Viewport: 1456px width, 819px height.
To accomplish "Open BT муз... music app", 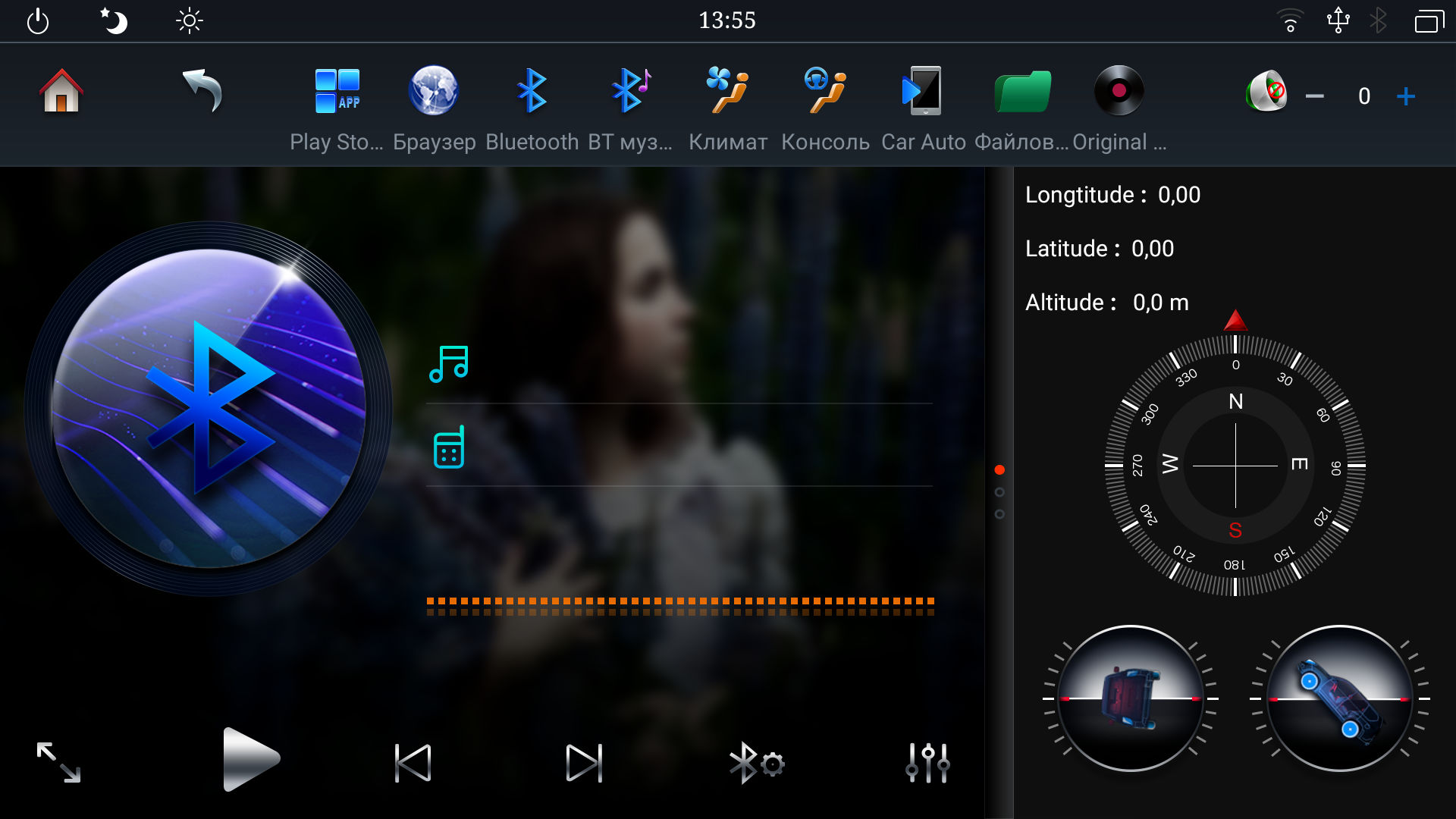I will pos(630,108).
